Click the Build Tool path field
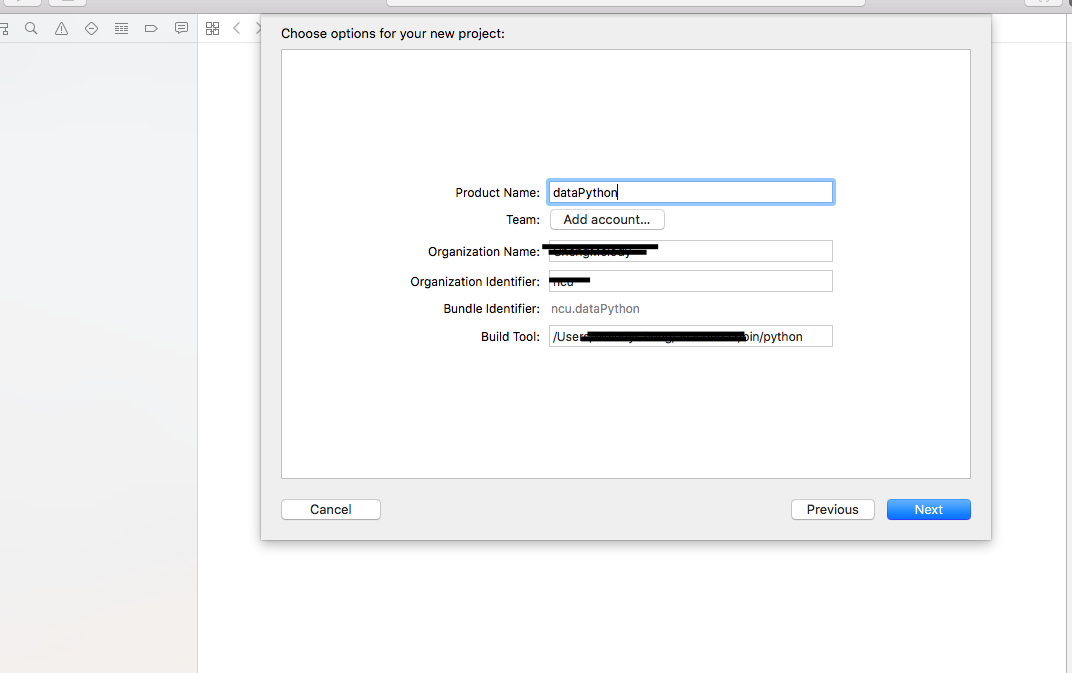The width and height of the screenshot is (1072, 673). [691, 336]
